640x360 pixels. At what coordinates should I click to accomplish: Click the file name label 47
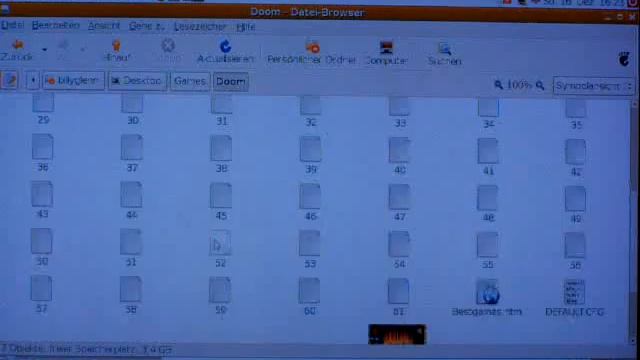[x=400, y=217]
